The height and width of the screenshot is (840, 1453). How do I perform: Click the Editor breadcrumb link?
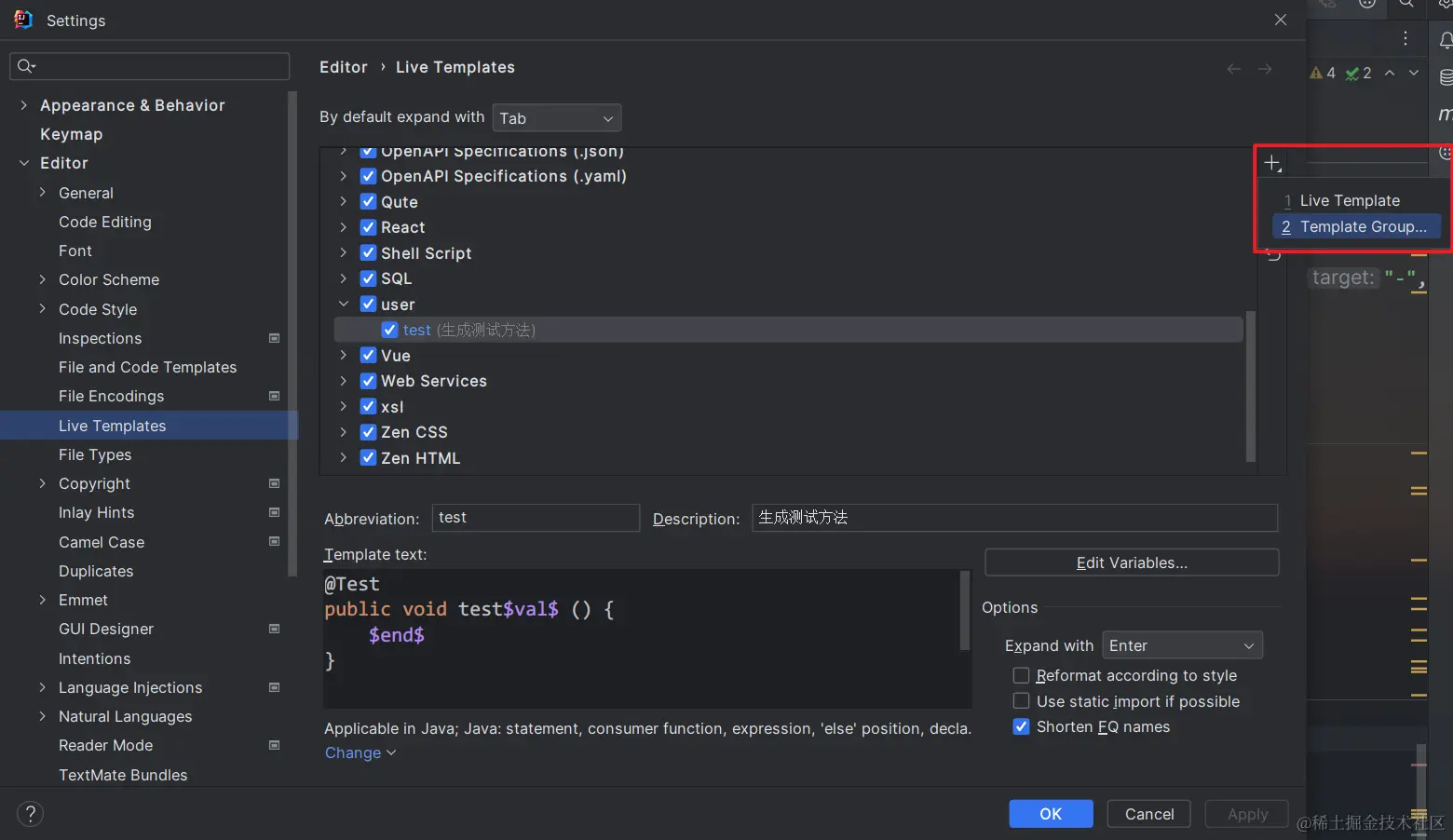344,67
